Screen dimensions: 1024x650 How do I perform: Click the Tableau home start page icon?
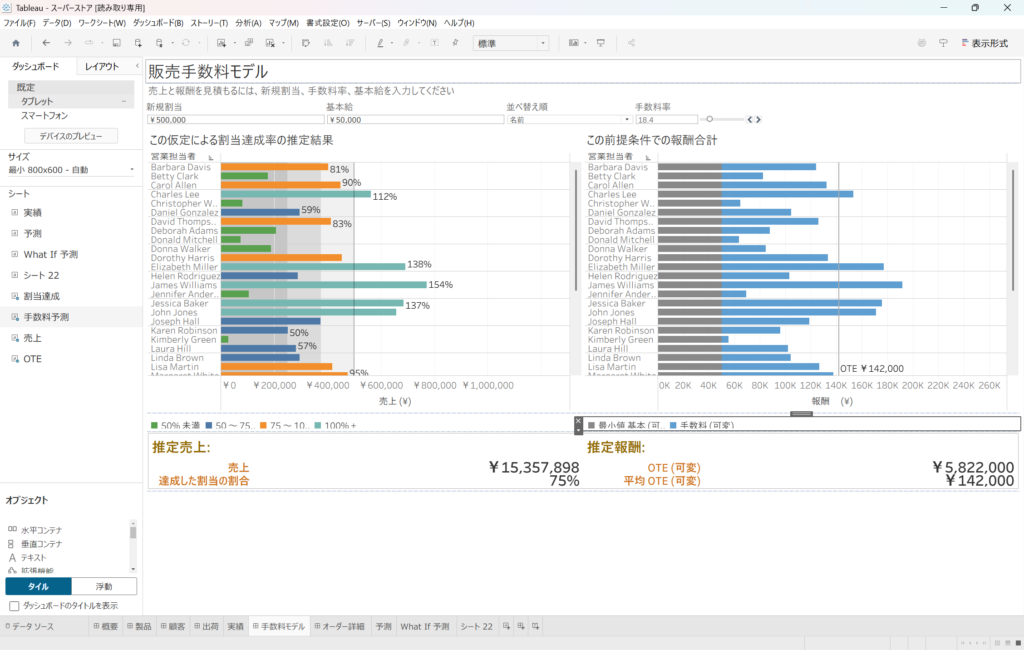point(15,43)
